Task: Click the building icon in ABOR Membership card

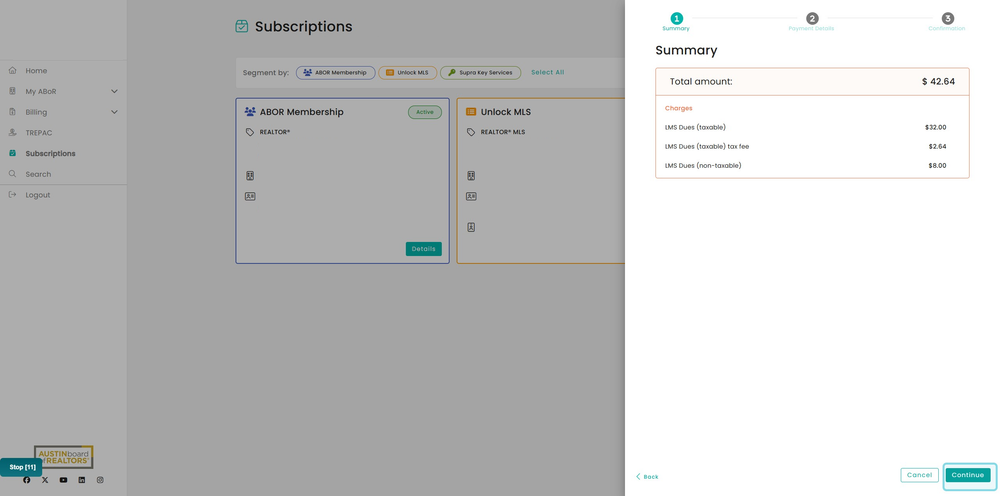Action: coord(250,175)
